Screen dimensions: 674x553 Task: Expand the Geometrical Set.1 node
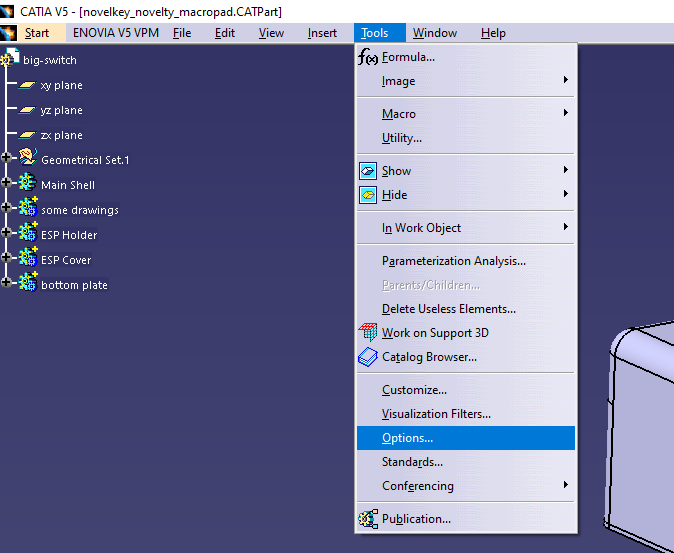point(6,157)
